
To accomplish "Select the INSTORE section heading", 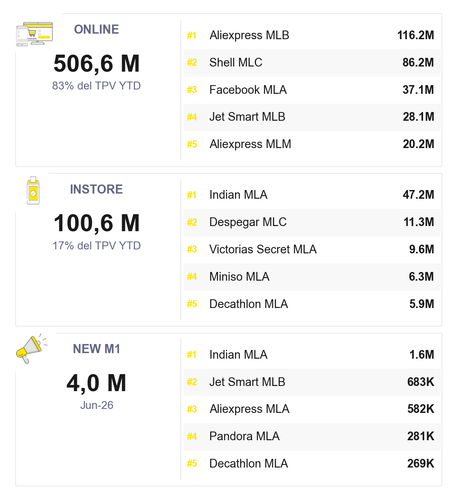I will click(96, 189).
